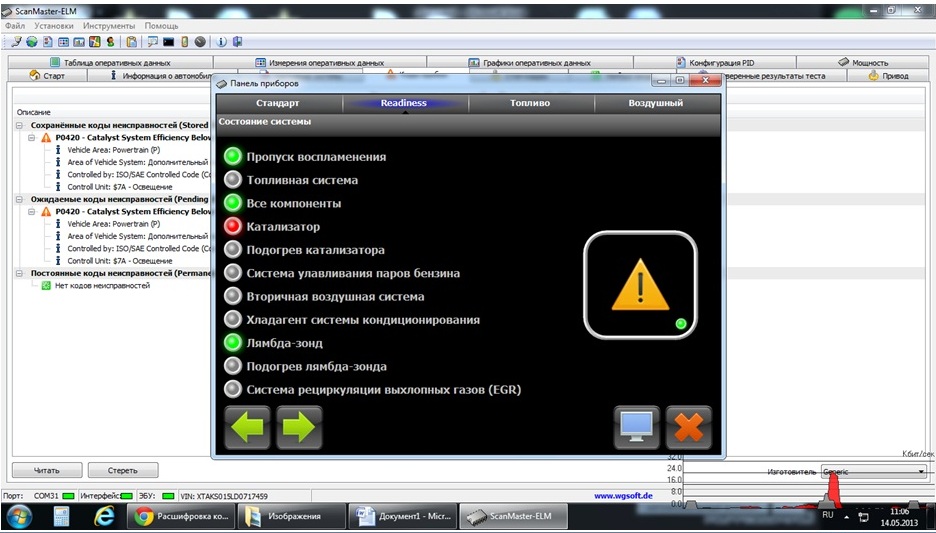Click the green Лямбда-зонд status indicator
This screenshot has width=936, height=533.
[x=233, y=343]
